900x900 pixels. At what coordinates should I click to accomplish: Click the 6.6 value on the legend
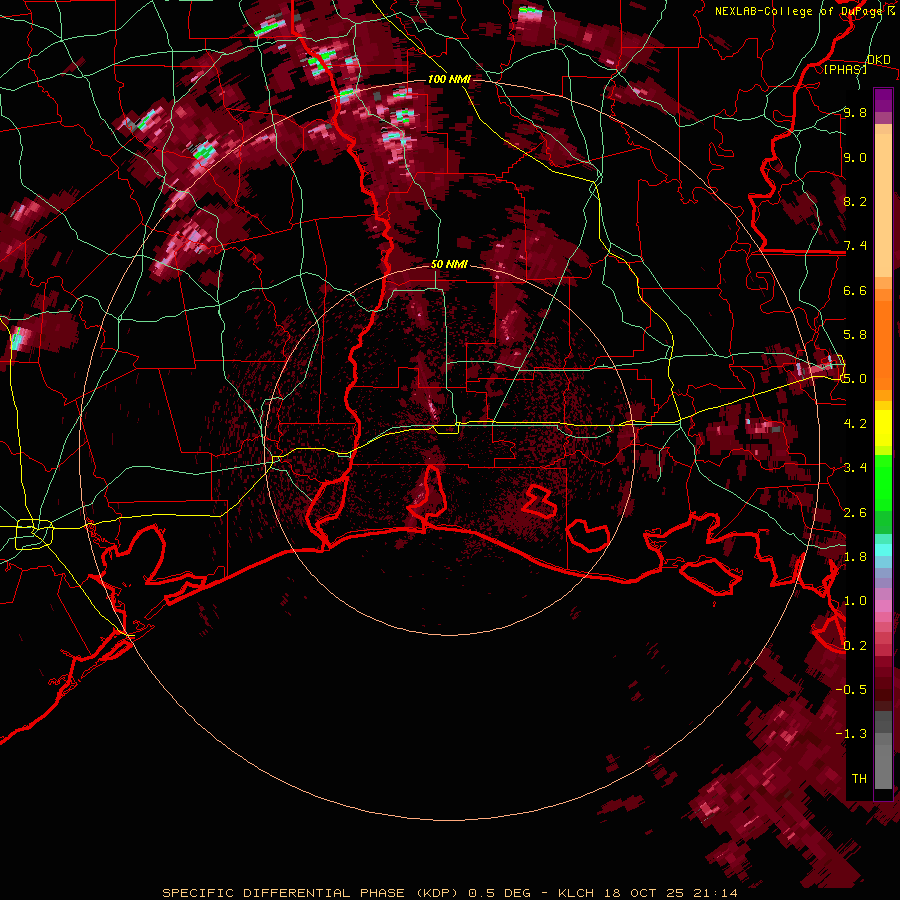click(855, 290)
